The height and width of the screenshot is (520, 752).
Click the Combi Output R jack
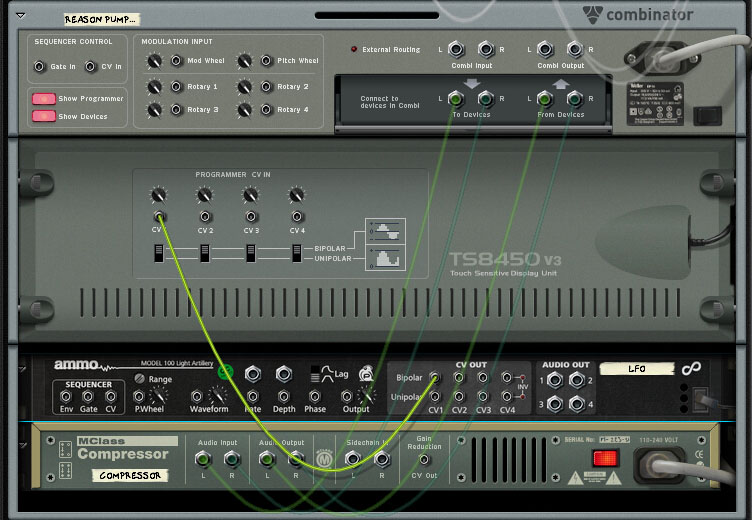[x=575, y=49]
